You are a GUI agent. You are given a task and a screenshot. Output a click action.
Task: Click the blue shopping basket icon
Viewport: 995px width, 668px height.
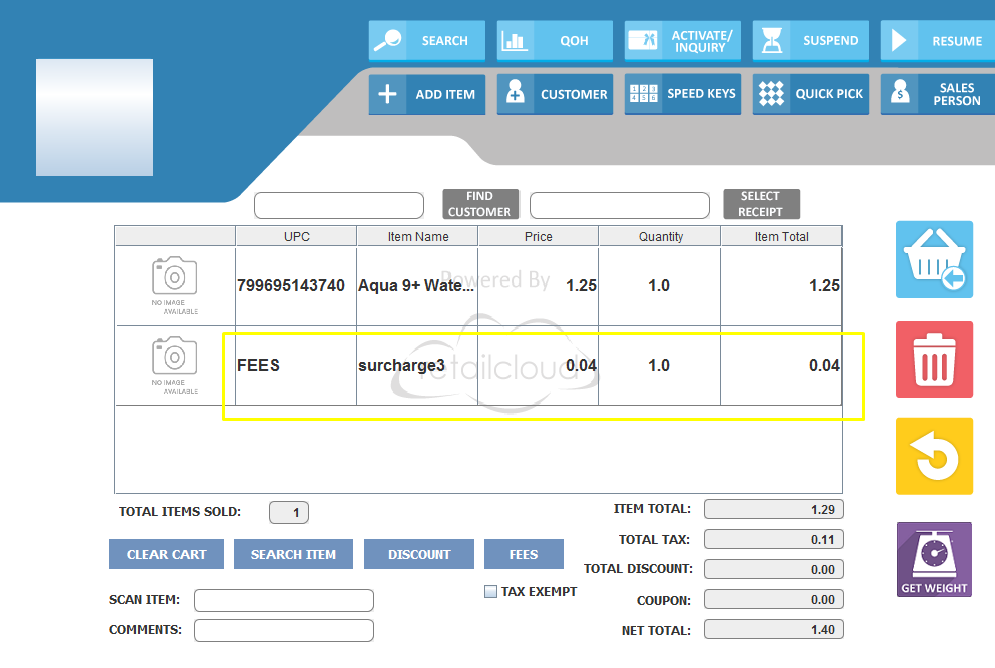coord(934,259)
